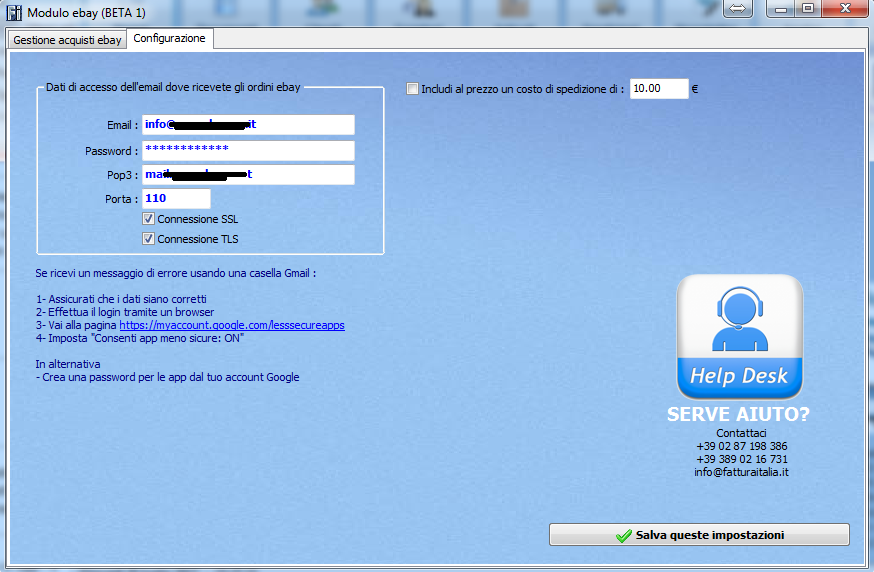Click the SERVE AIUTO? heading
Image resolution: width=874 pixels, height=572 pixels.
[x=739, y=414]
